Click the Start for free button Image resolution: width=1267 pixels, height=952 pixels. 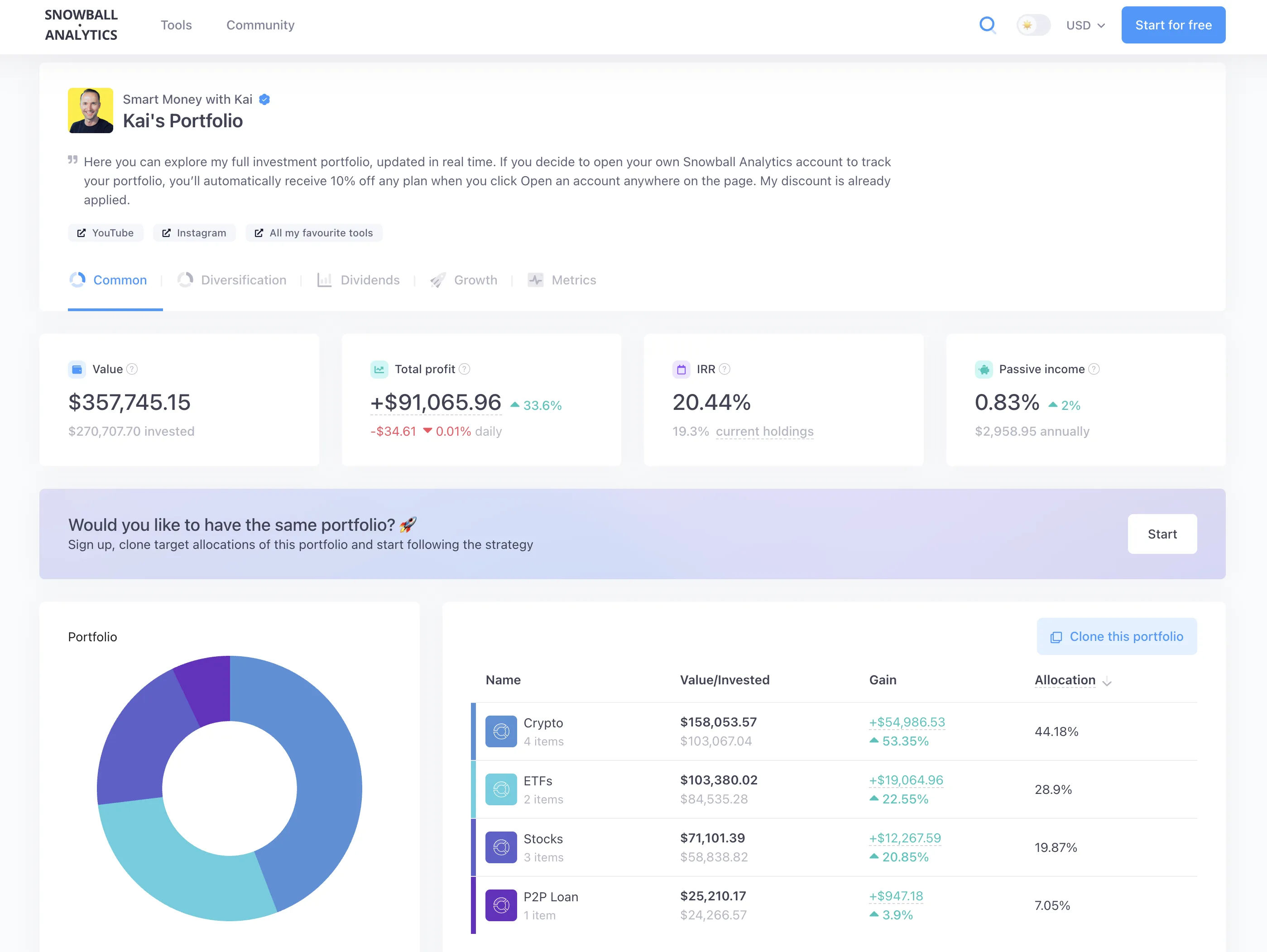1172,25
